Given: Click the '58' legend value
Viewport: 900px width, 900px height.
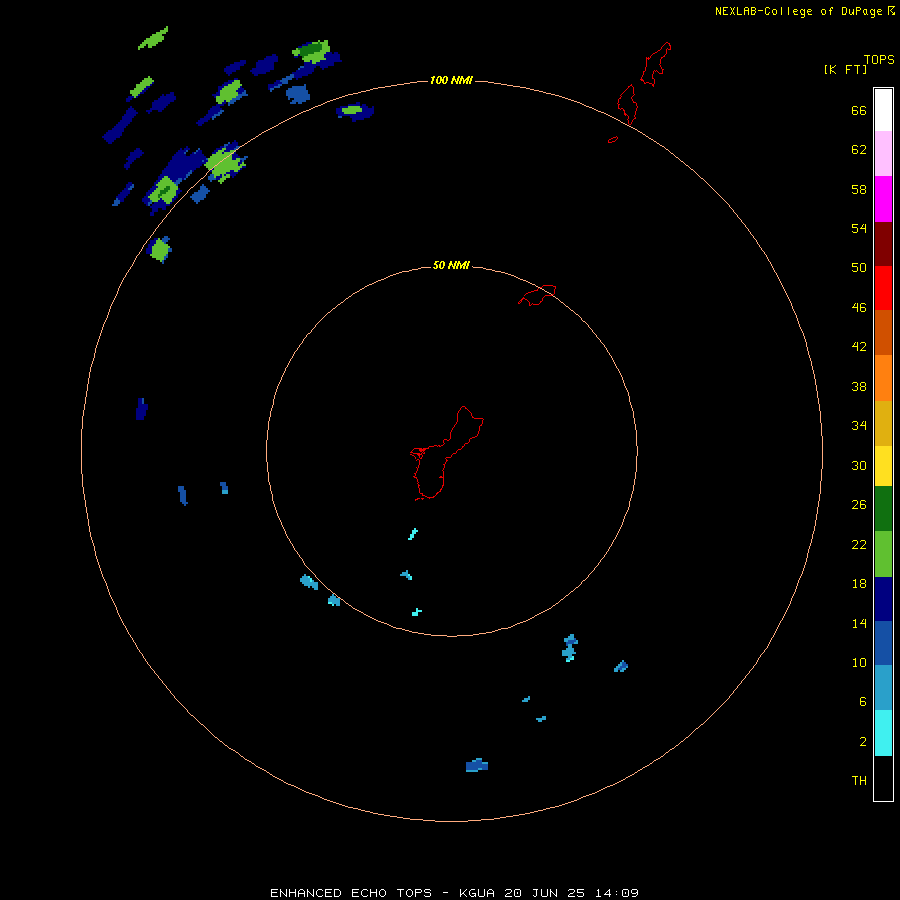Looking at the screenshot, I should point(859,189).
